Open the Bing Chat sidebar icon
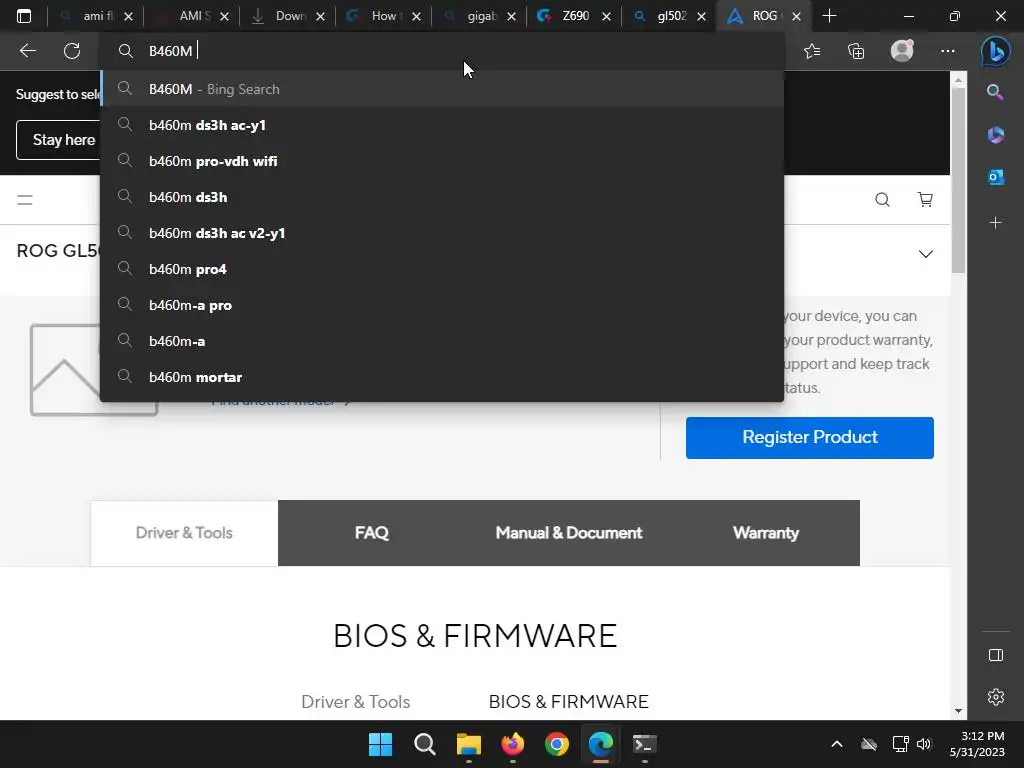This screenshot has height=768, width=1024. click(x=995, y=51)
